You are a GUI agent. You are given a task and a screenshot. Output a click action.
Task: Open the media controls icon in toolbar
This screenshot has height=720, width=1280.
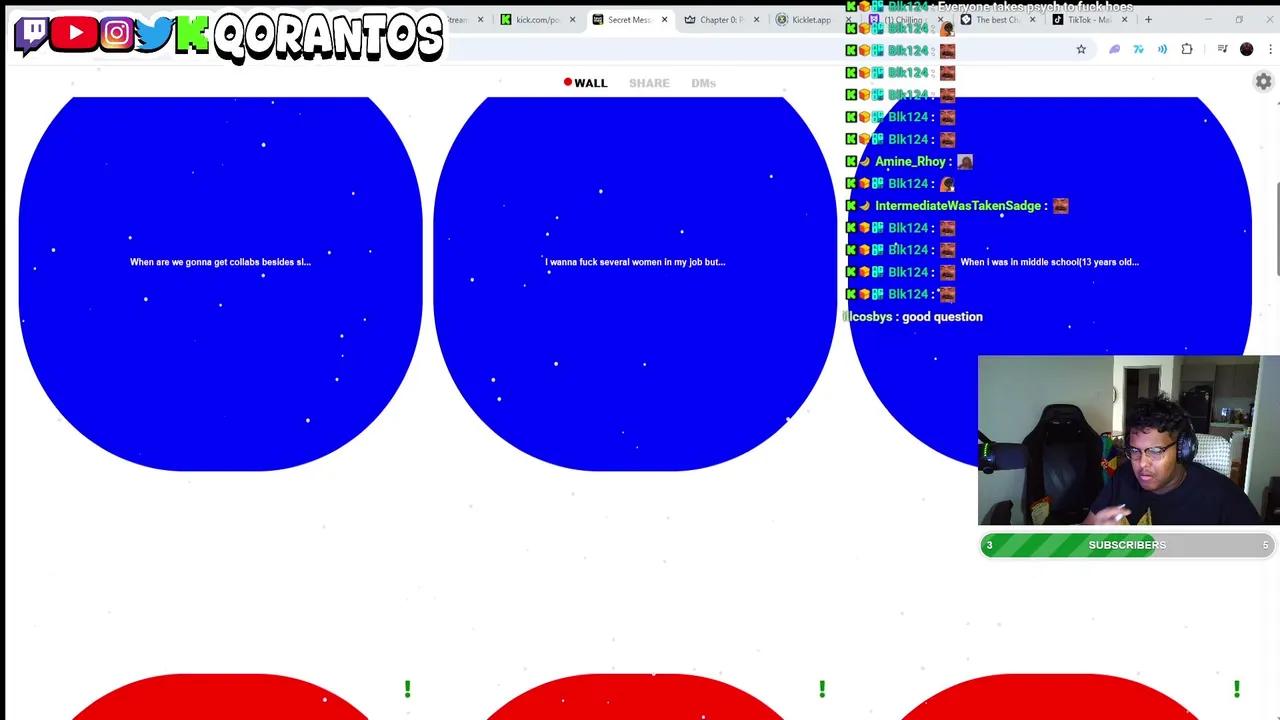click(1222, 49)
